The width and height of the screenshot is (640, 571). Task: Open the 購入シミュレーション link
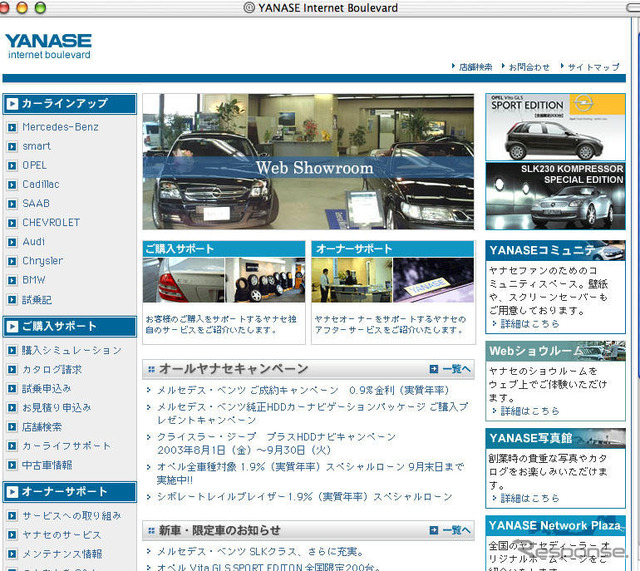tap(72, 350)
